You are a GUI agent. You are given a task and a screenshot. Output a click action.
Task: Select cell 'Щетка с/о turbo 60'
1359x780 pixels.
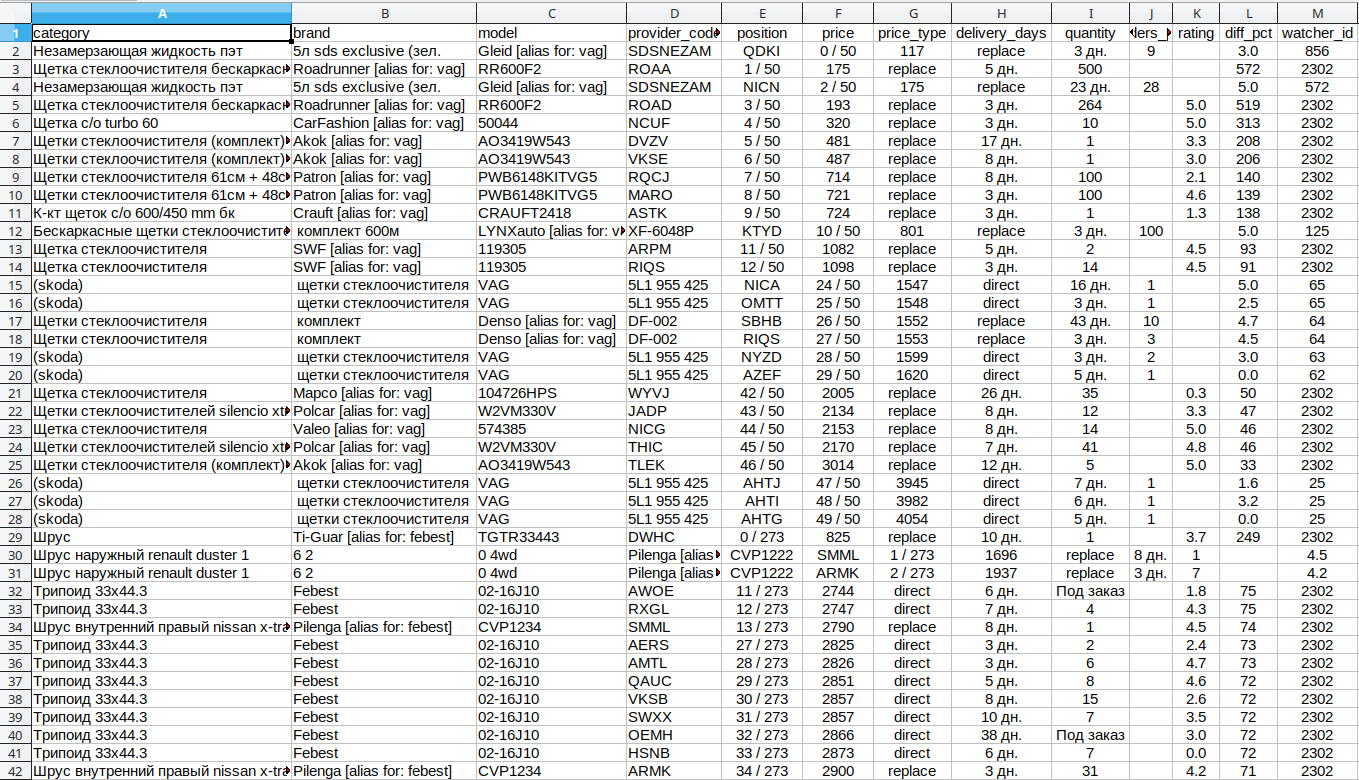coord(161,123)
